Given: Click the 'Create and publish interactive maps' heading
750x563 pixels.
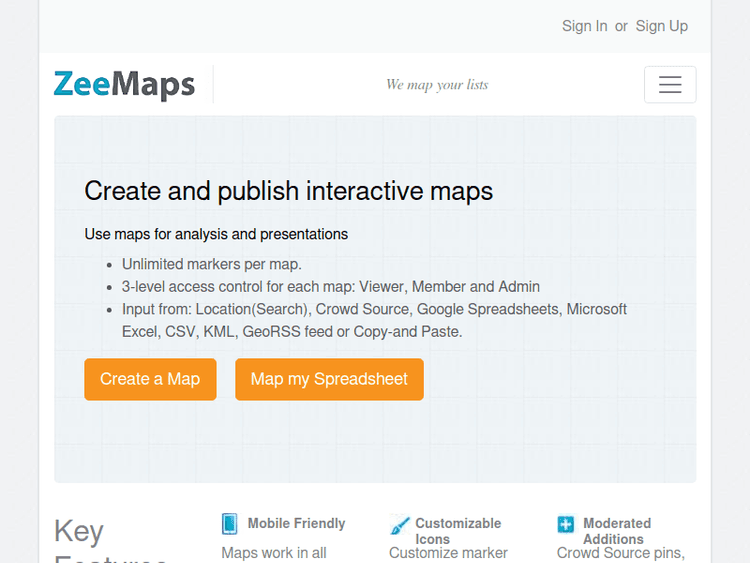Looking at the screenshot, I should (288, 191).
